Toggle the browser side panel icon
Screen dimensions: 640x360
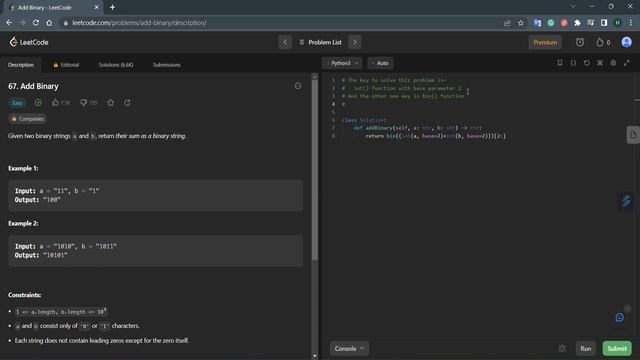pyautogui.click(x=604, y=23)
